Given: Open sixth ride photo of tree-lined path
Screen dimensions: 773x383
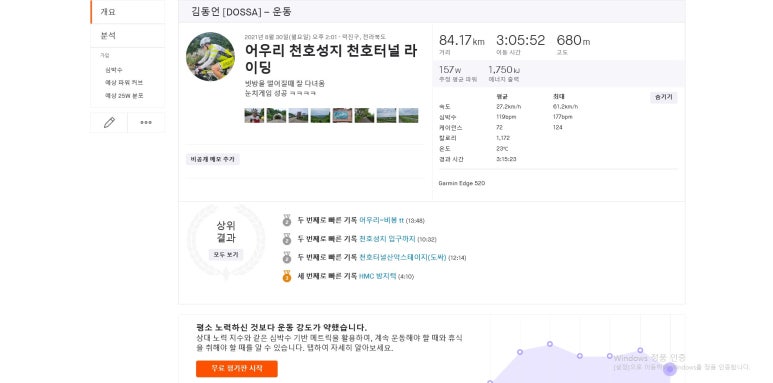Looking at the screenshot, I should (x=364, y=115).
